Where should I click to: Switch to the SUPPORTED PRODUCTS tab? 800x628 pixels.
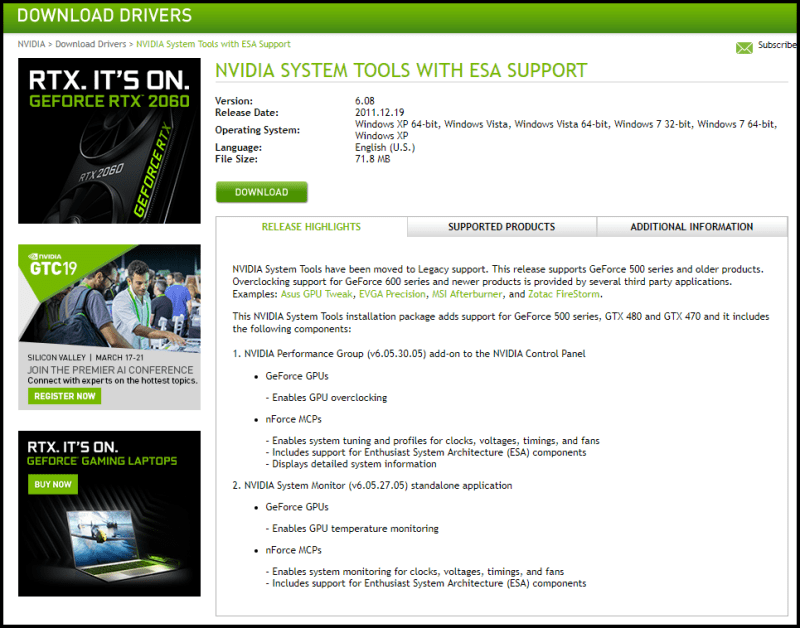tap(500, 227)
